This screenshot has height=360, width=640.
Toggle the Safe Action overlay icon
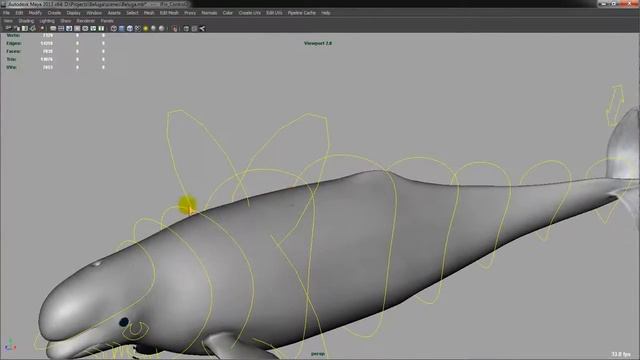[x=93, y=29]
